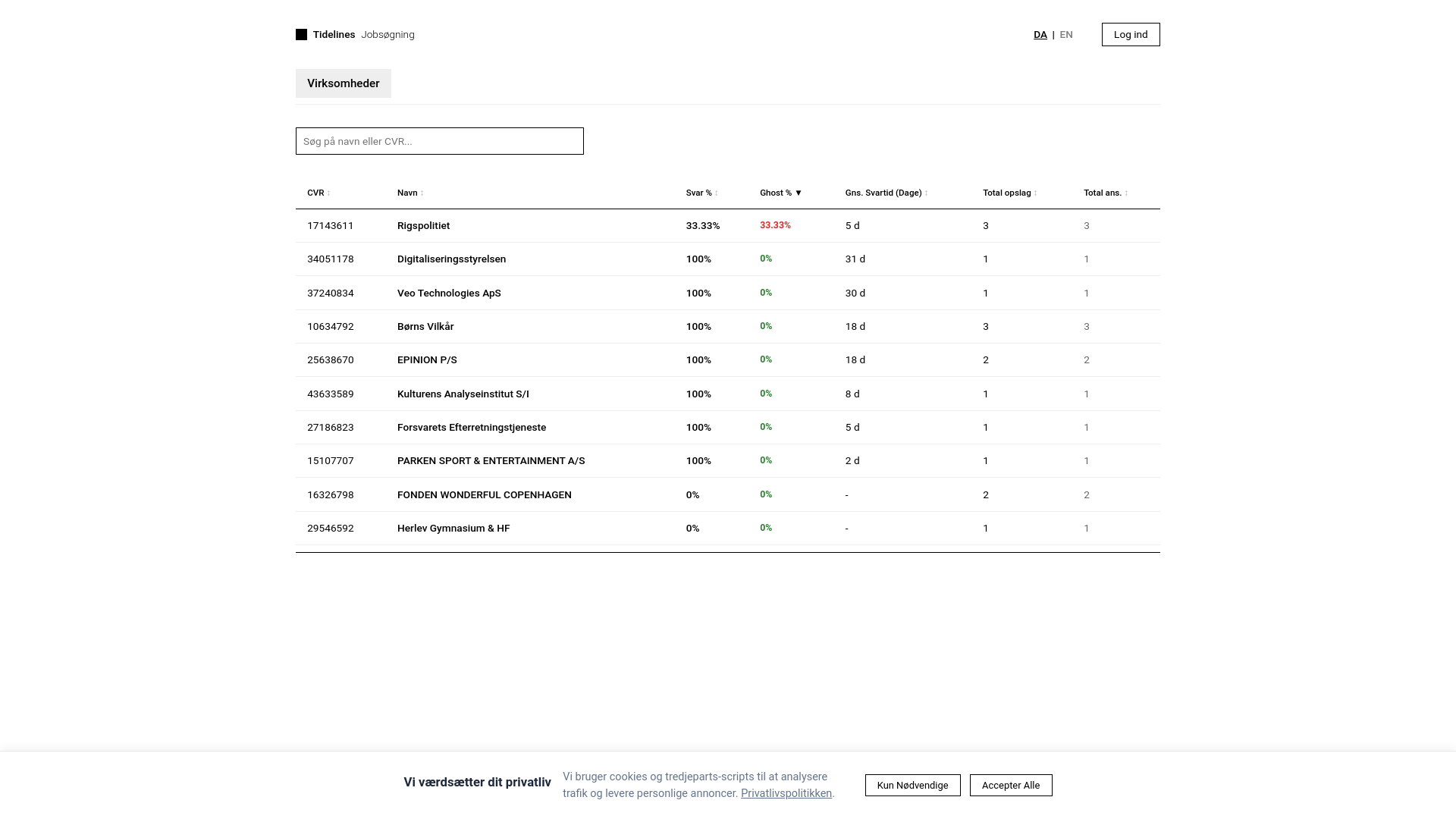Open Digitaliseringsstyrelsen company entry
The image size is (1456, 819).
pos(451,259)
